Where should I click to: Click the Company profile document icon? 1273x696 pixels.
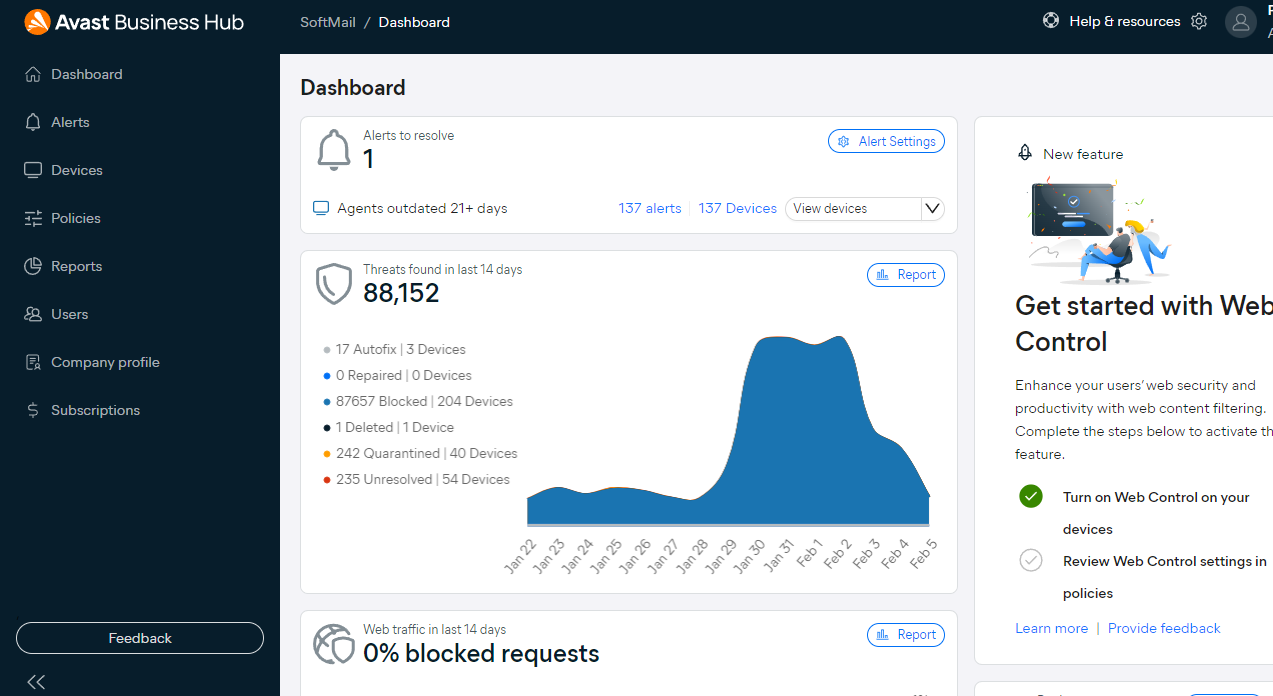tap(33, 362)
